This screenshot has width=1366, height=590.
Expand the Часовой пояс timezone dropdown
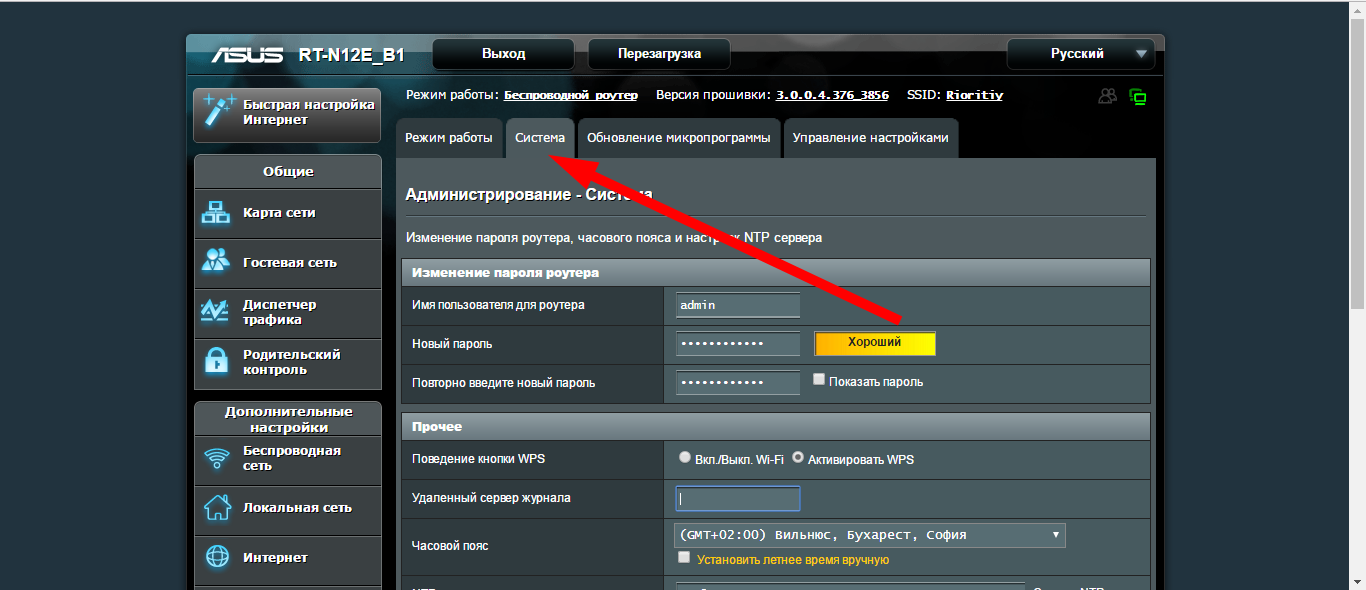tap(870, 535)
